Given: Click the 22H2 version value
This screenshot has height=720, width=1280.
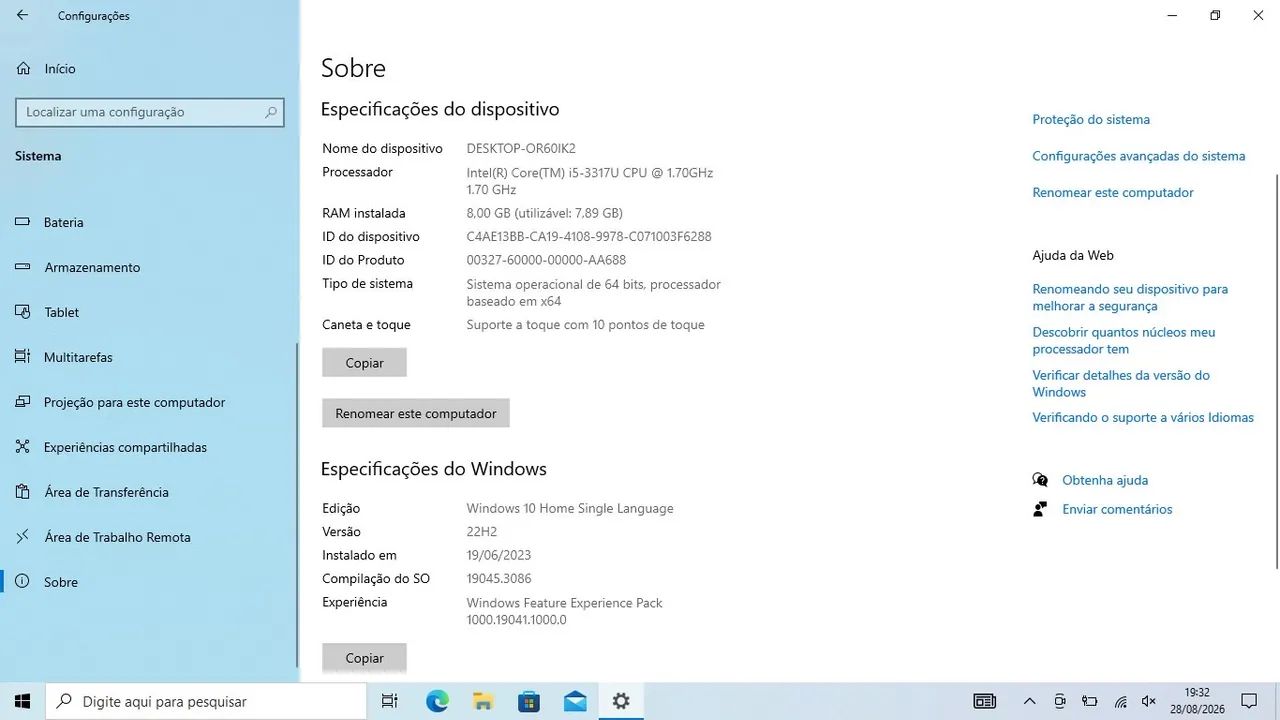Looking at the screenshot, I should pyautogui.click(x=482, y=531).
